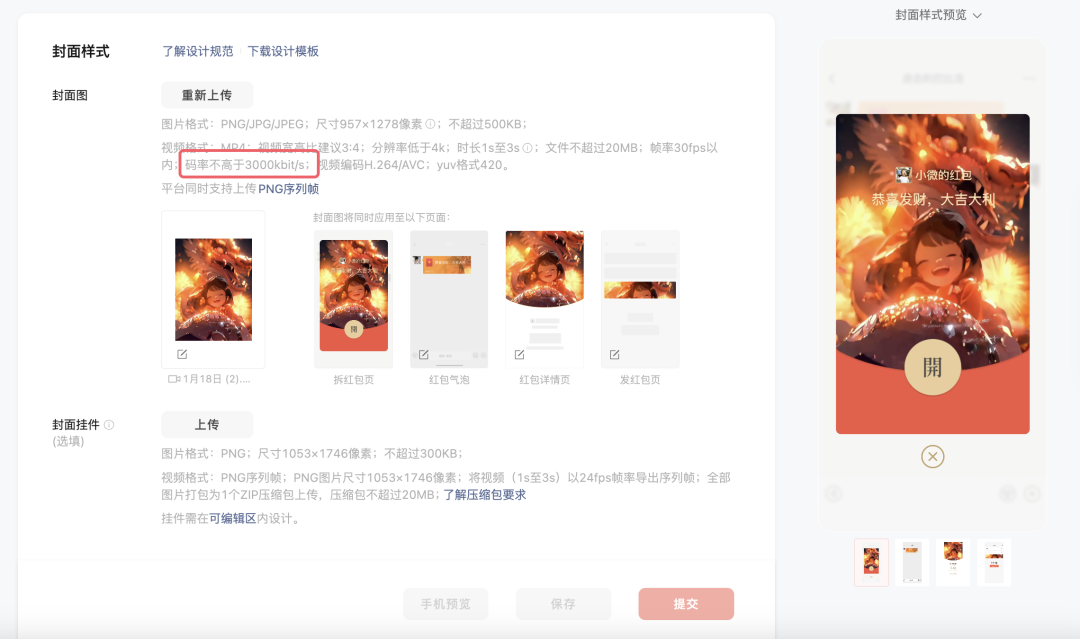
Task: Pick the send-page thumbnail under the phone preview
Action: 994,563
